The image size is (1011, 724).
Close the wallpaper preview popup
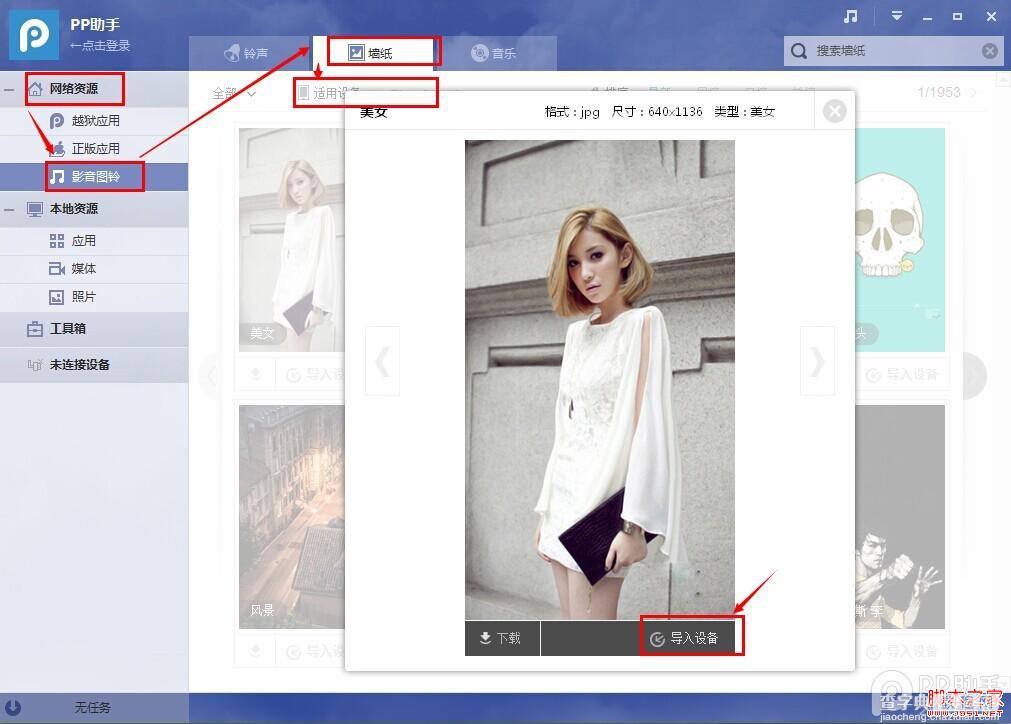(834, 112)
